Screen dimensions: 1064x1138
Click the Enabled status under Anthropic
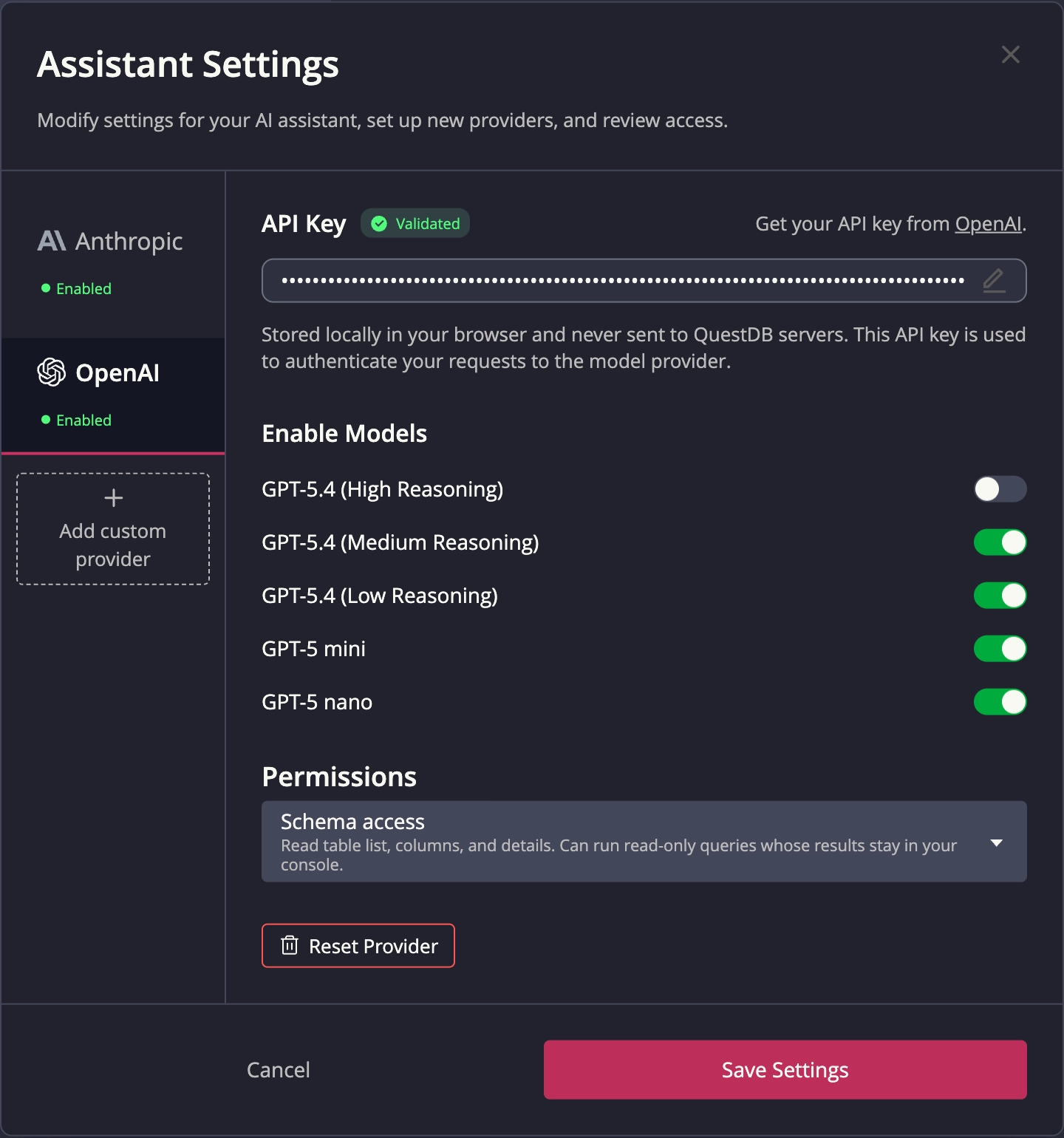click(76, 288)
